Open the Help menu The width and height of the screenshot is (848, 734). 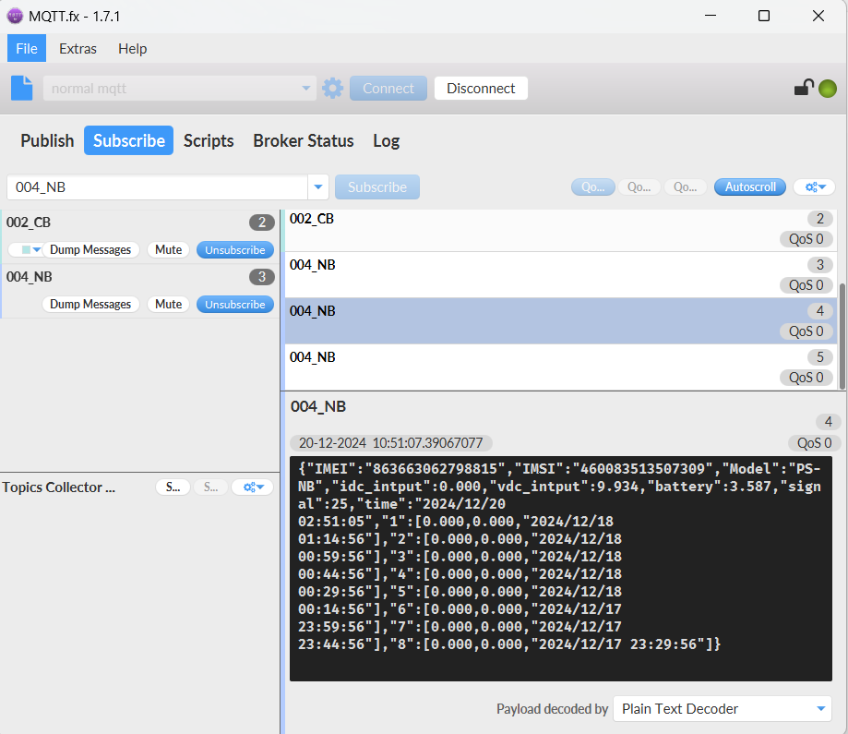coord(132,48)
